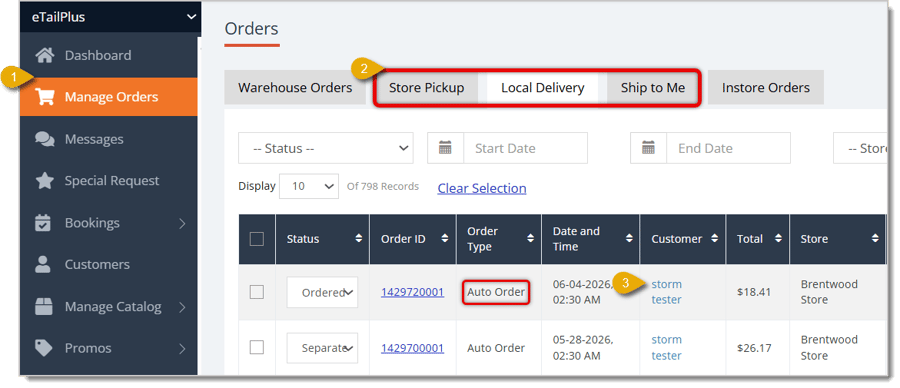The image size is (900, 388).
Task: Sort by the Customer column arrows
Action: pos(715,239)
